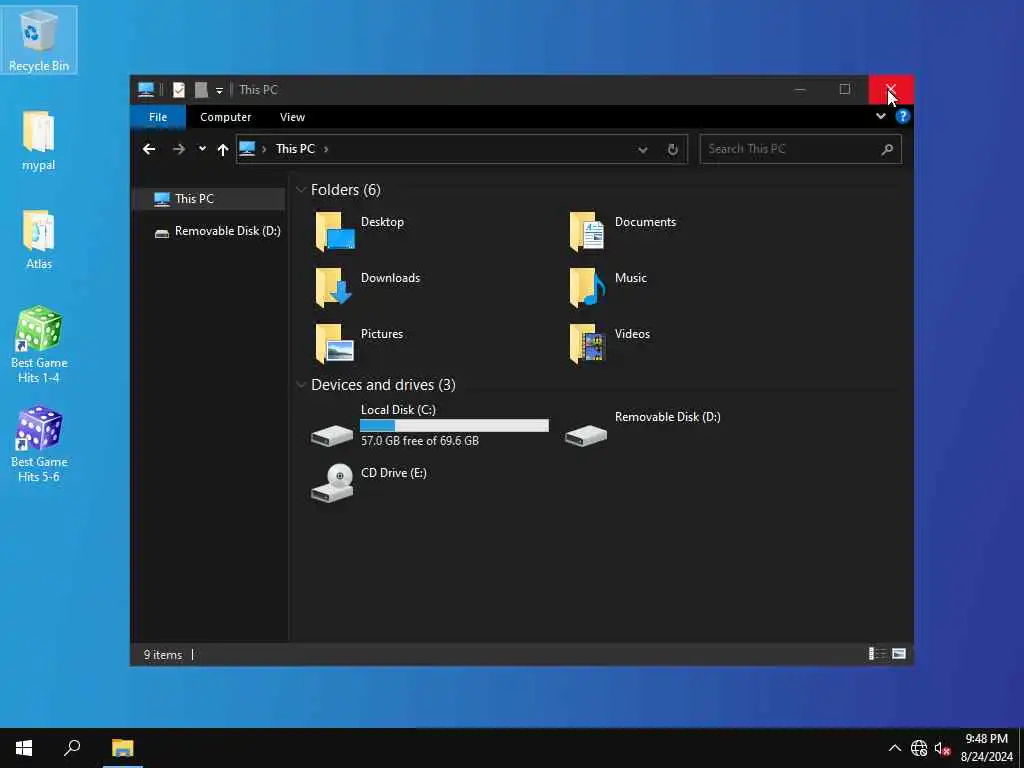Image resolution: width=1024 pixels, height=768 pixels.
Task: Refresh This PC view
Action: coord(673,150)
